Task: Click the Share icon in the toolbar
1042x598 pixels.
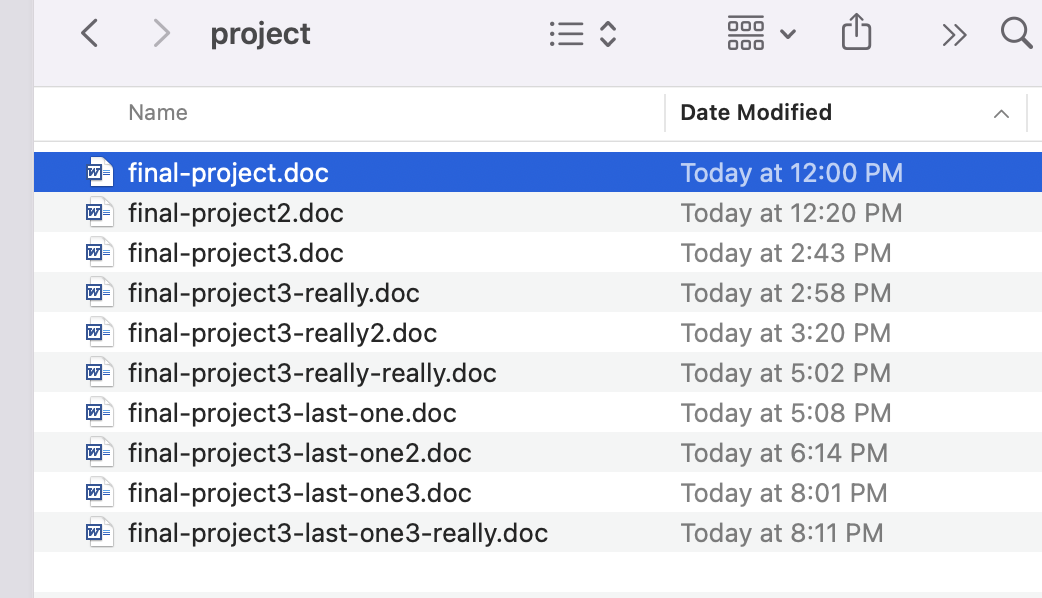Action: pos(856,33)
